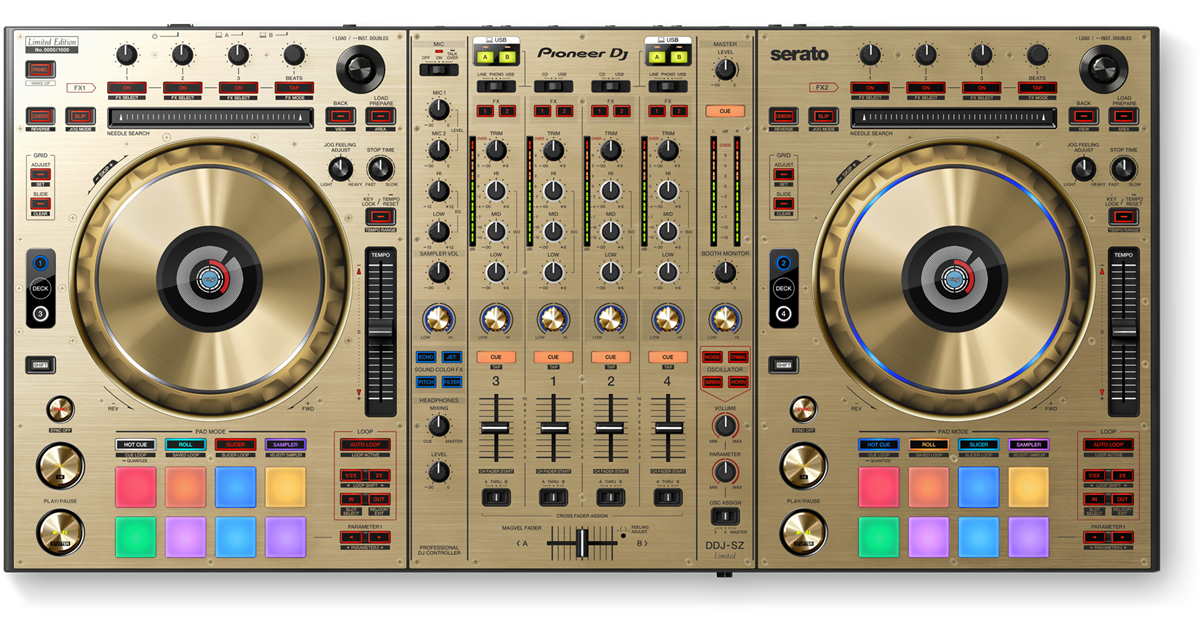Image resolution: width=1200 pixels, height=630 pixels.
Task: Click the left deck LOAD PREPARE button
Action: pyautogui.click(x=382, y=117)
